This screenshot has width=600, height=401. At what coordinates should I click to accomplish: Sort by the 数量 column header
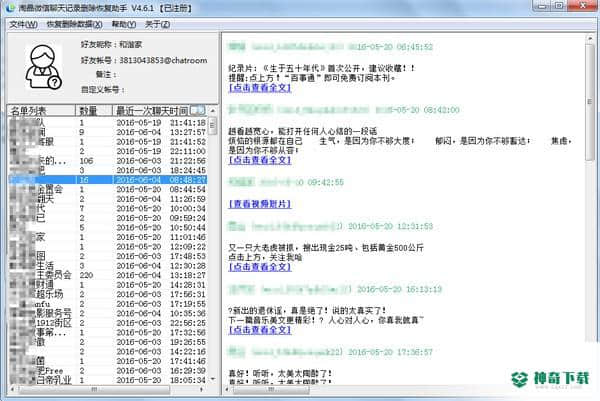pyautogui.click(x=94, y=111)
